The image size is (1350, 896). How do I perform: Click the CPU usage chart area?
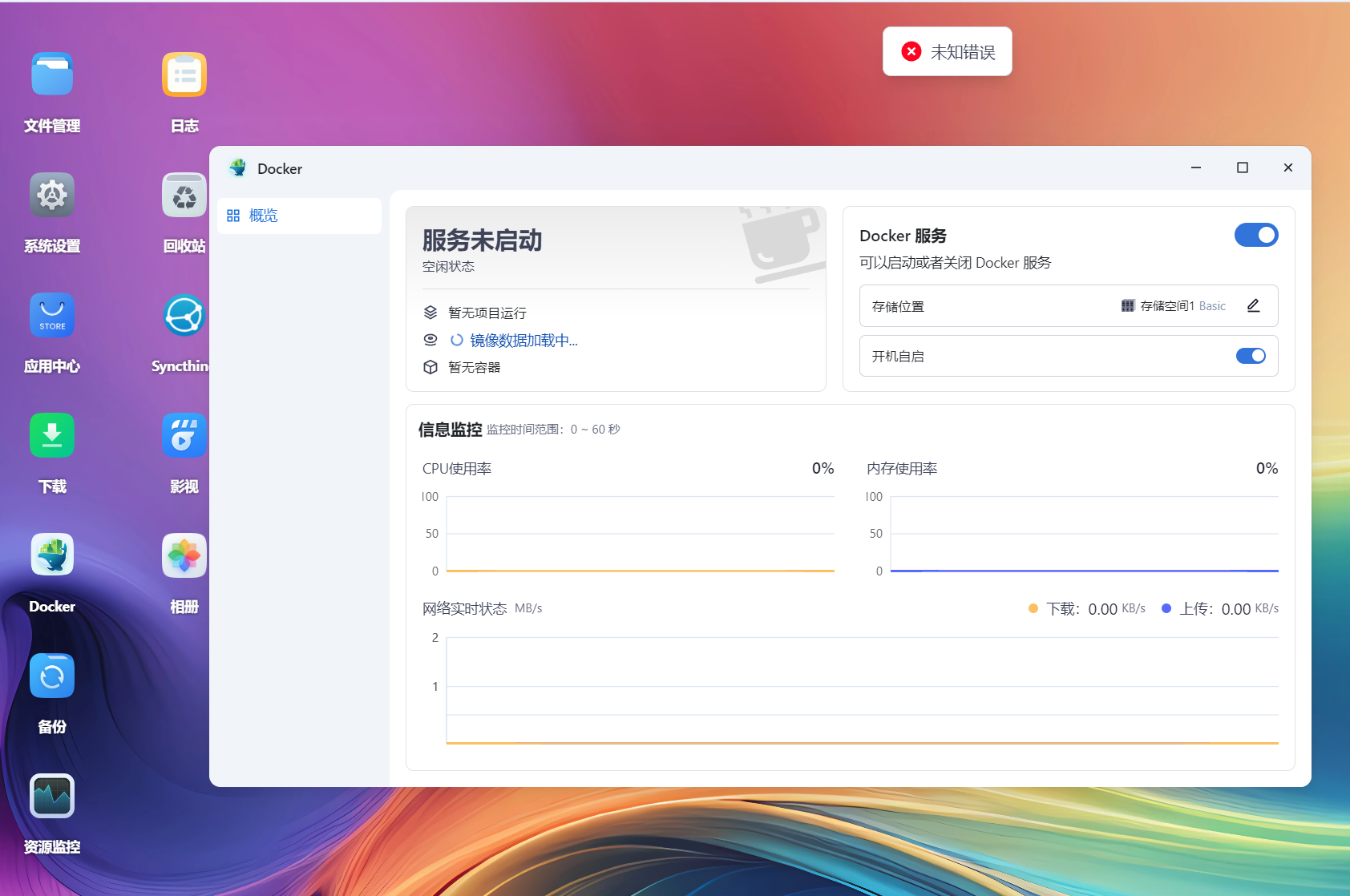point(640,534)
